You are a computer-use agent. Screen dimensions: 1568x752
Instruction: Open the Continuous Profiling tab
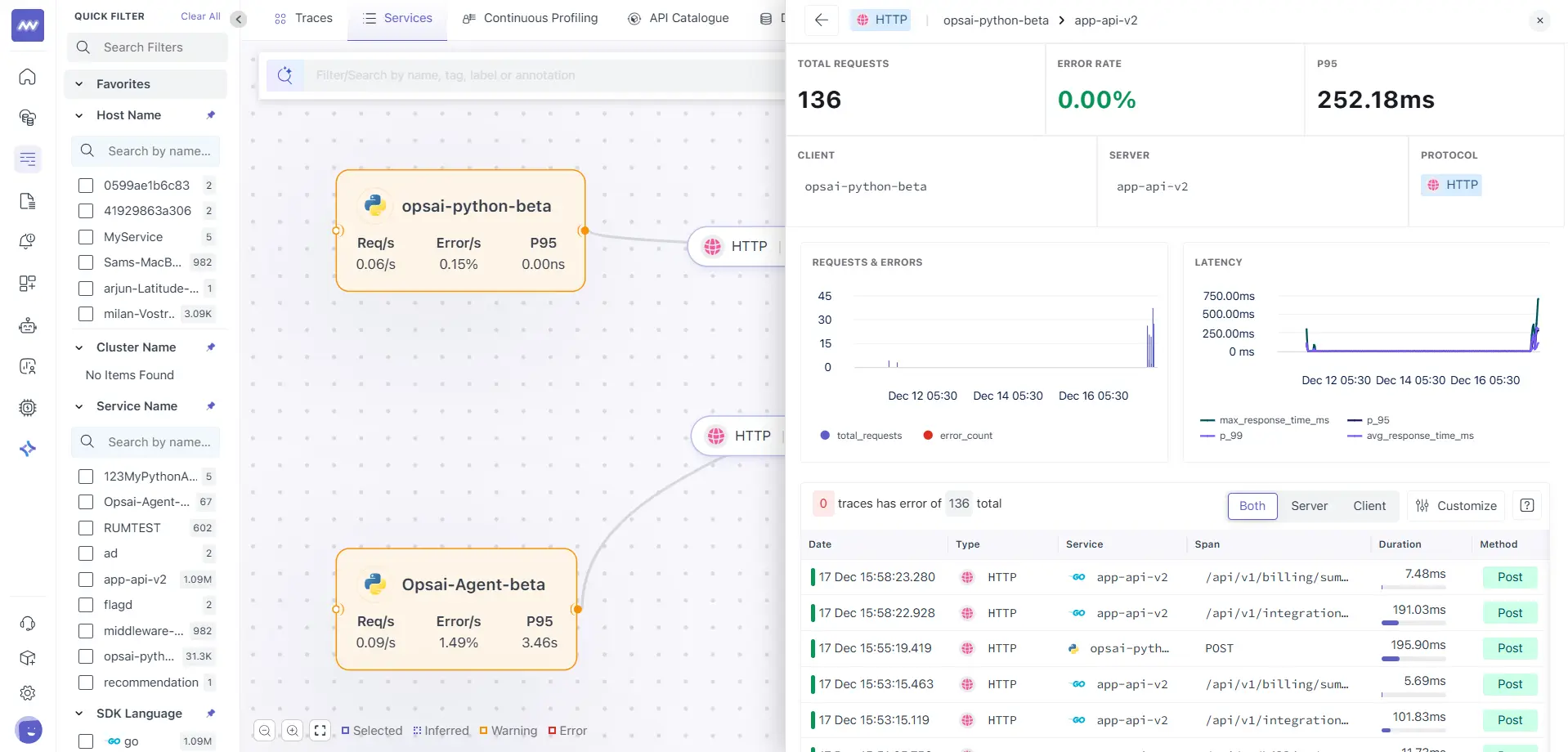(530, 18)
